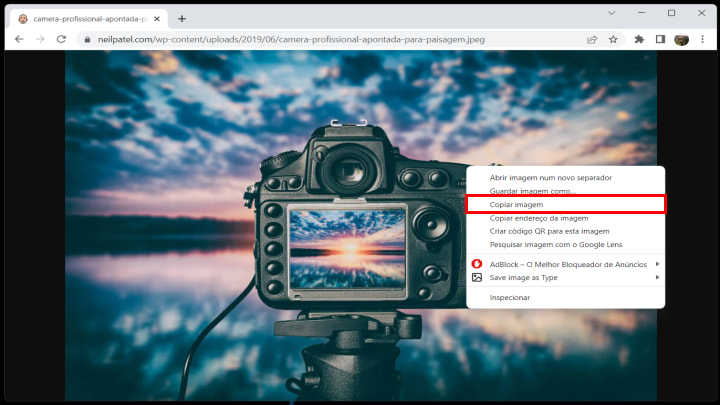This screenshot has width=720, height=405.
Task: Select Copiar endereço da imagem
Action: tap(565, 218)
